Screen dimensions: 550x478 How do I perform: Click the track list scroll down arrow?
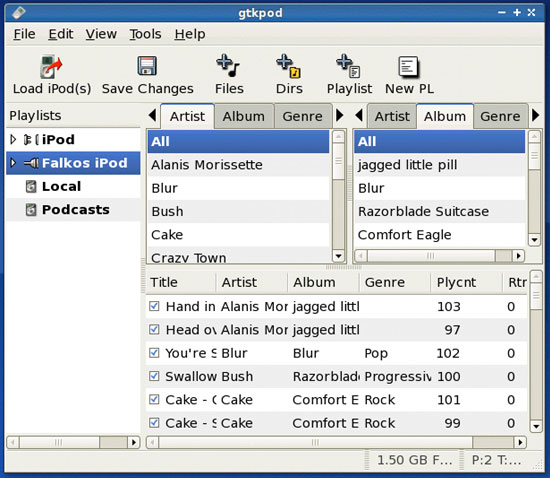pyautogui.click(x=536, y=426)
